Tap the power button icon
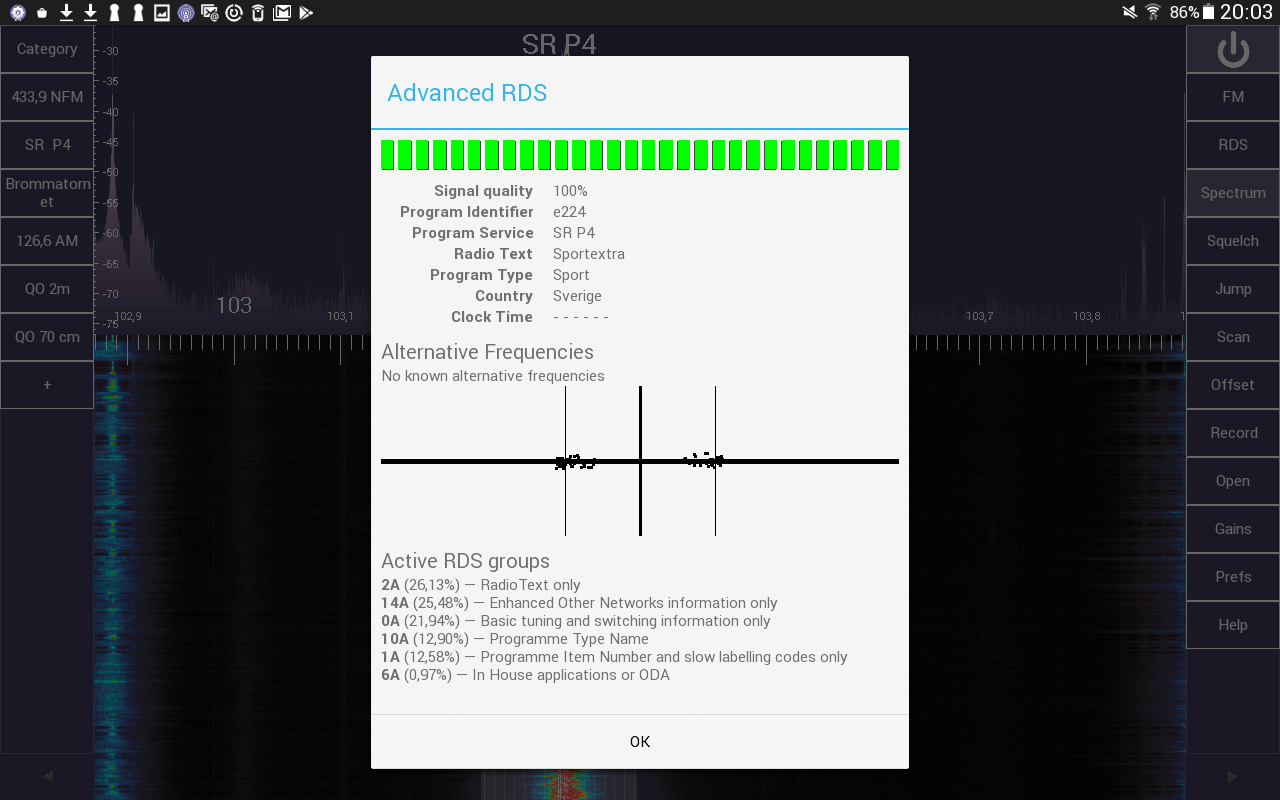This screenshot has width=1280, height=800. [x=1232, y=50]
